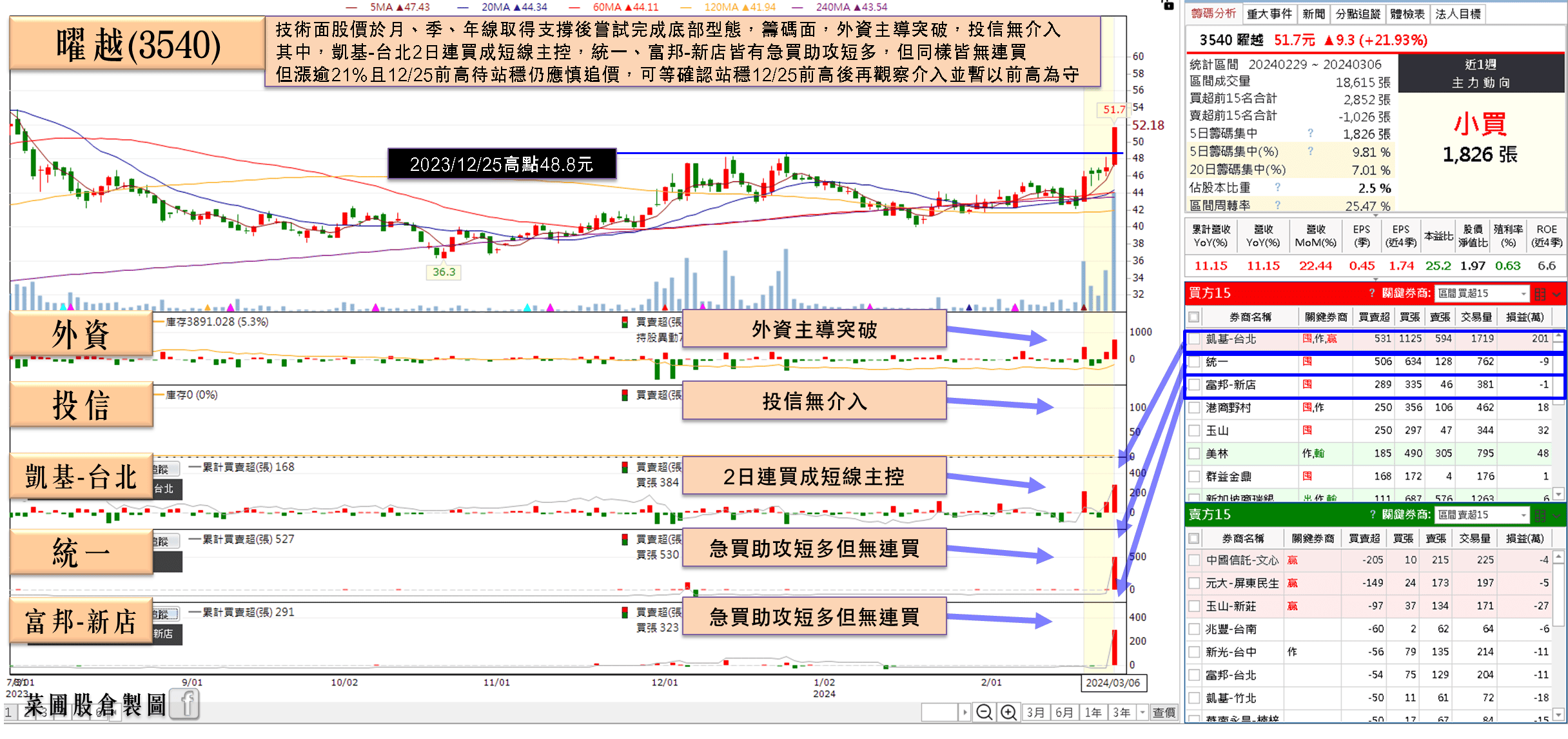Expand the chevron in 賣方15 header
Screen dimensions: 1568x739
[1556, 515]
